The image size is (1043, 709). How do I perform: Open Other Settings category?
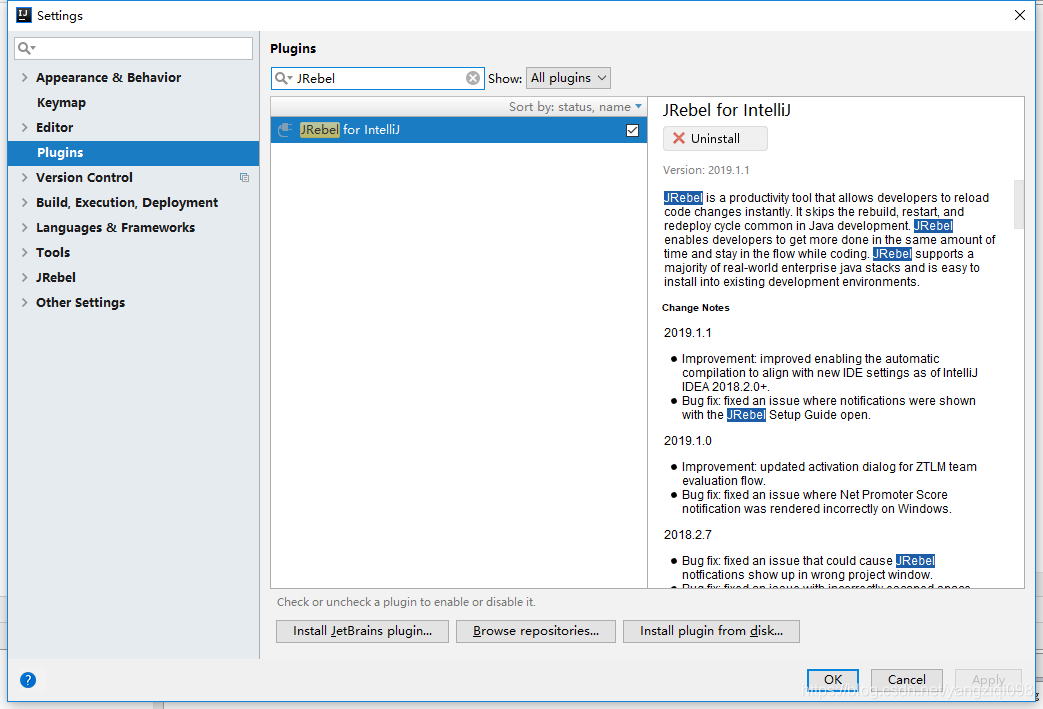tap(80, 302)
